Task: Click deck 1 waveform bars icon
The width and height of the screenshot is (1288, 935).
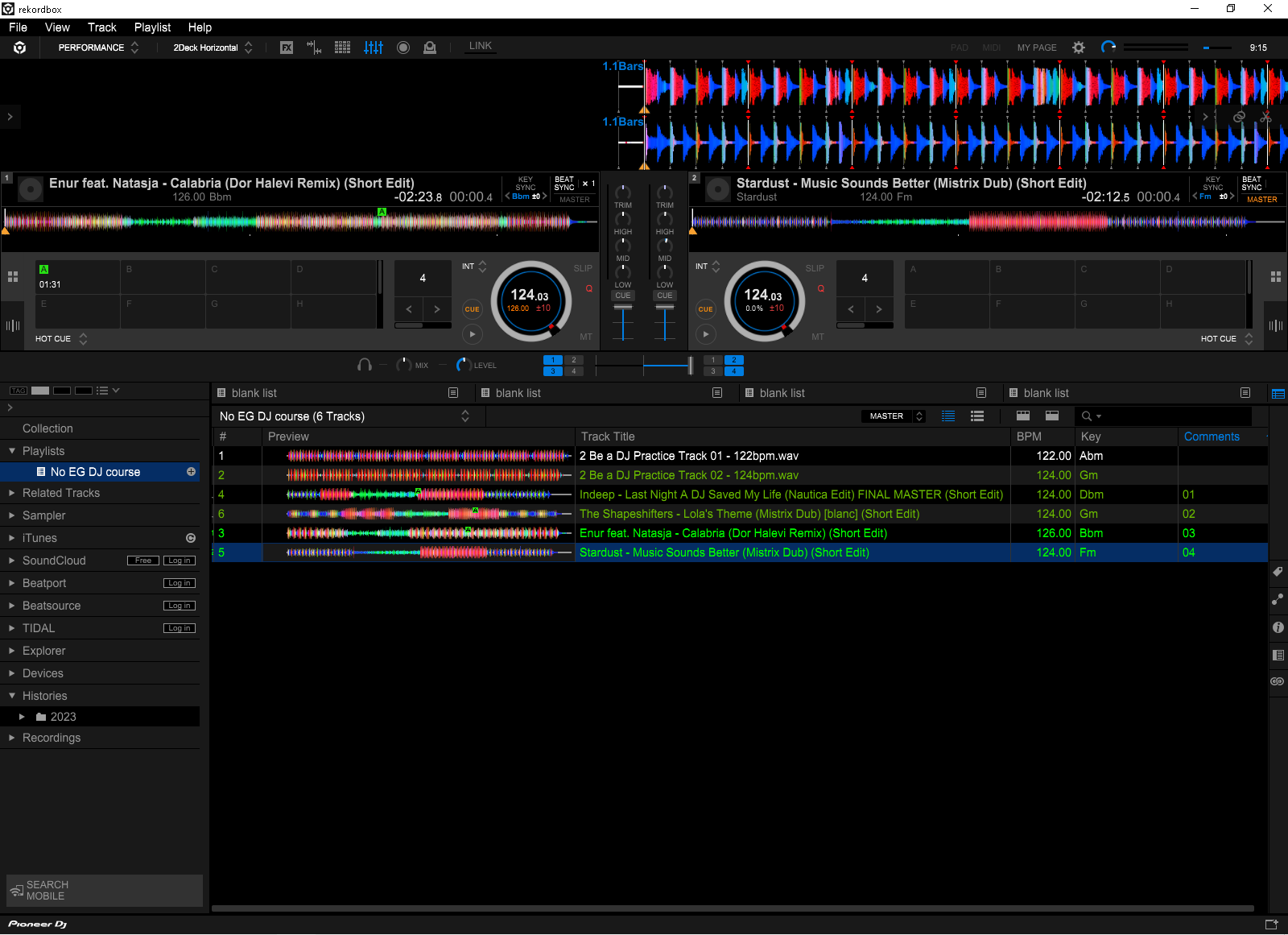Action: tap(13, 325)
